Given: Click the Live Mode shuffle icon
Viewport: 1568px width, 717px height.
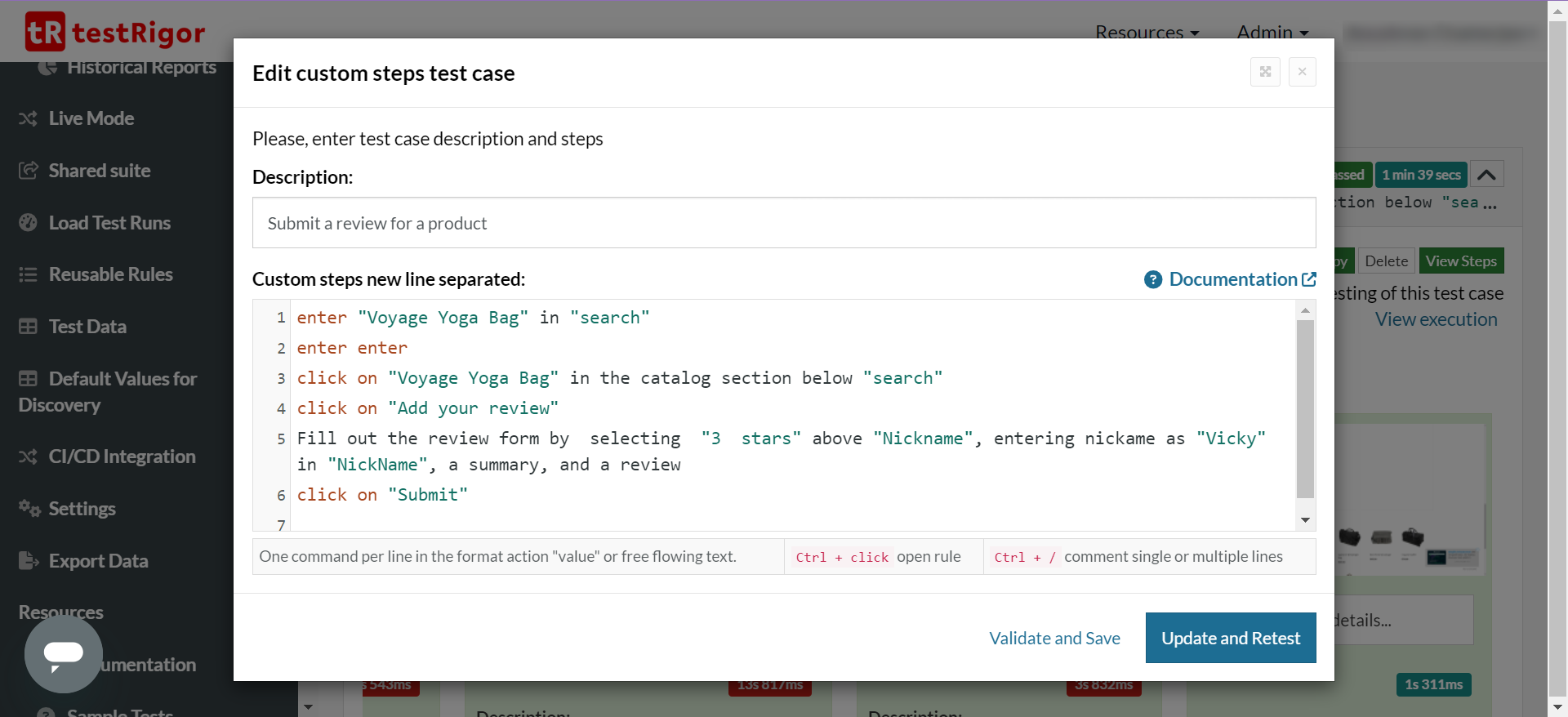Looking at the screenshot, I should click(28, 119).
